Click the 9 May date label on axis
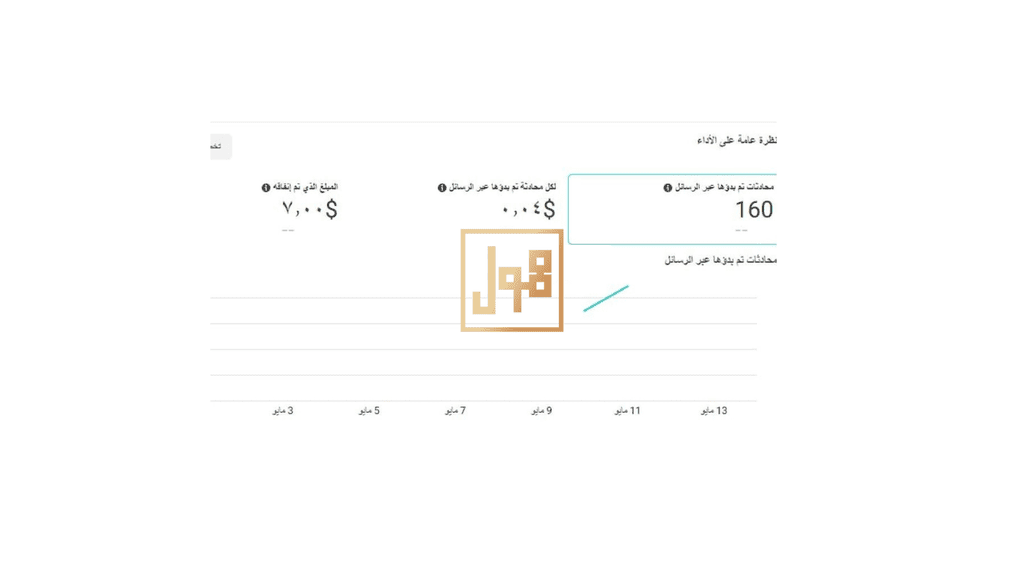 click(x=541, y=411)
